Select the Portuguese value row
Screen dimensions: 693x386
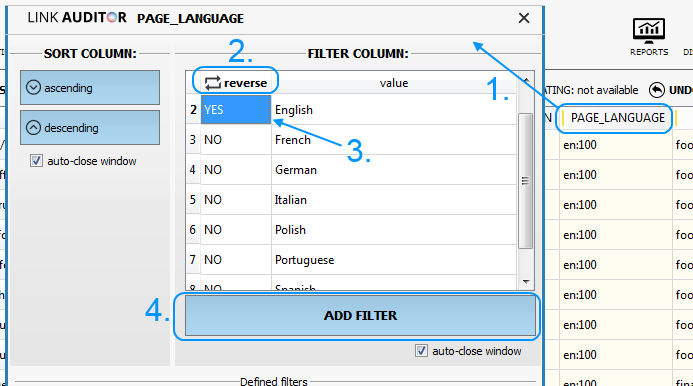pyautogui.click(x=394, y=260)
